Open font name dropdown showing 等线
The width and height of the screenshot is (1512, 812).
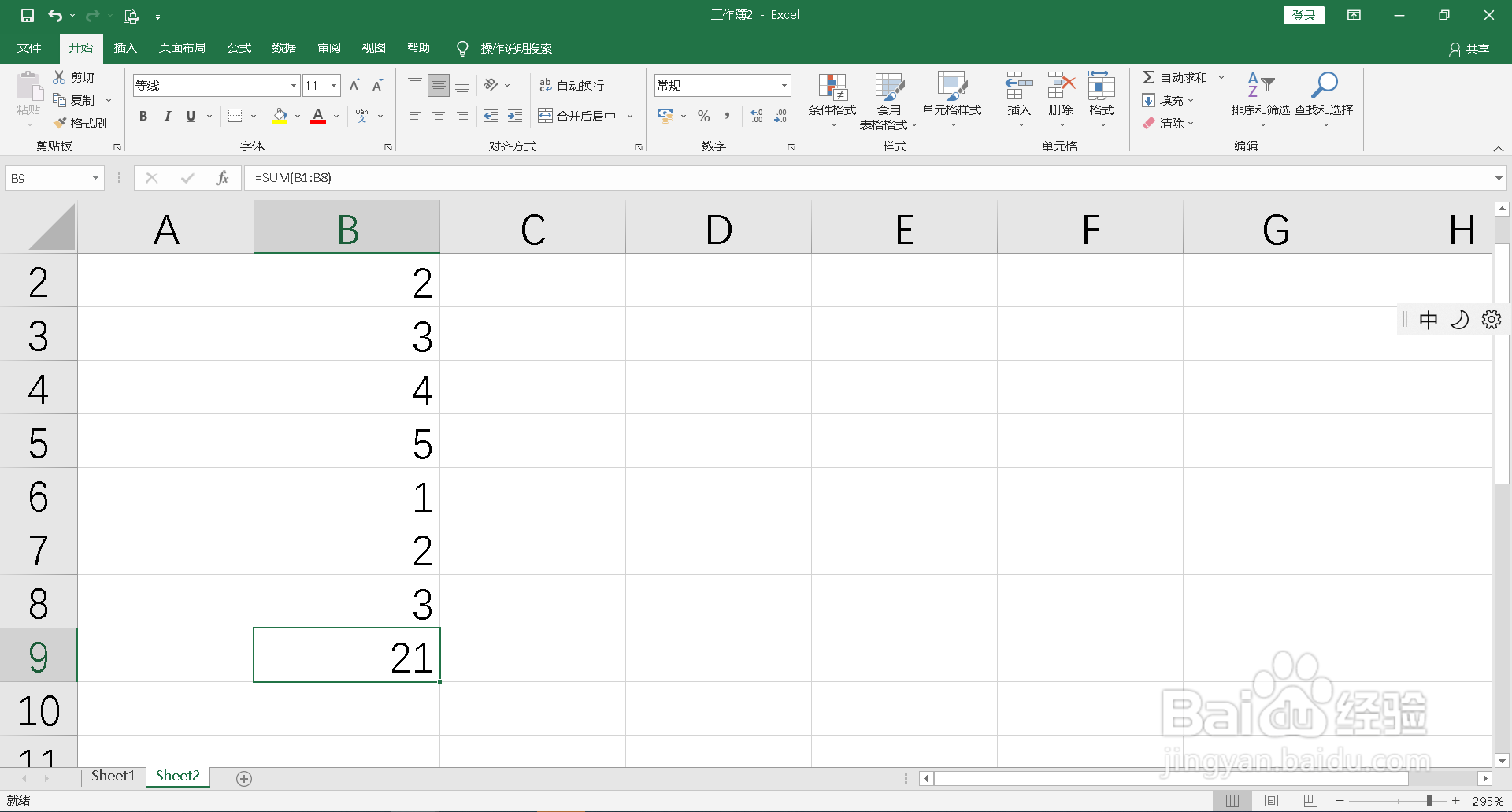[294, 85]
